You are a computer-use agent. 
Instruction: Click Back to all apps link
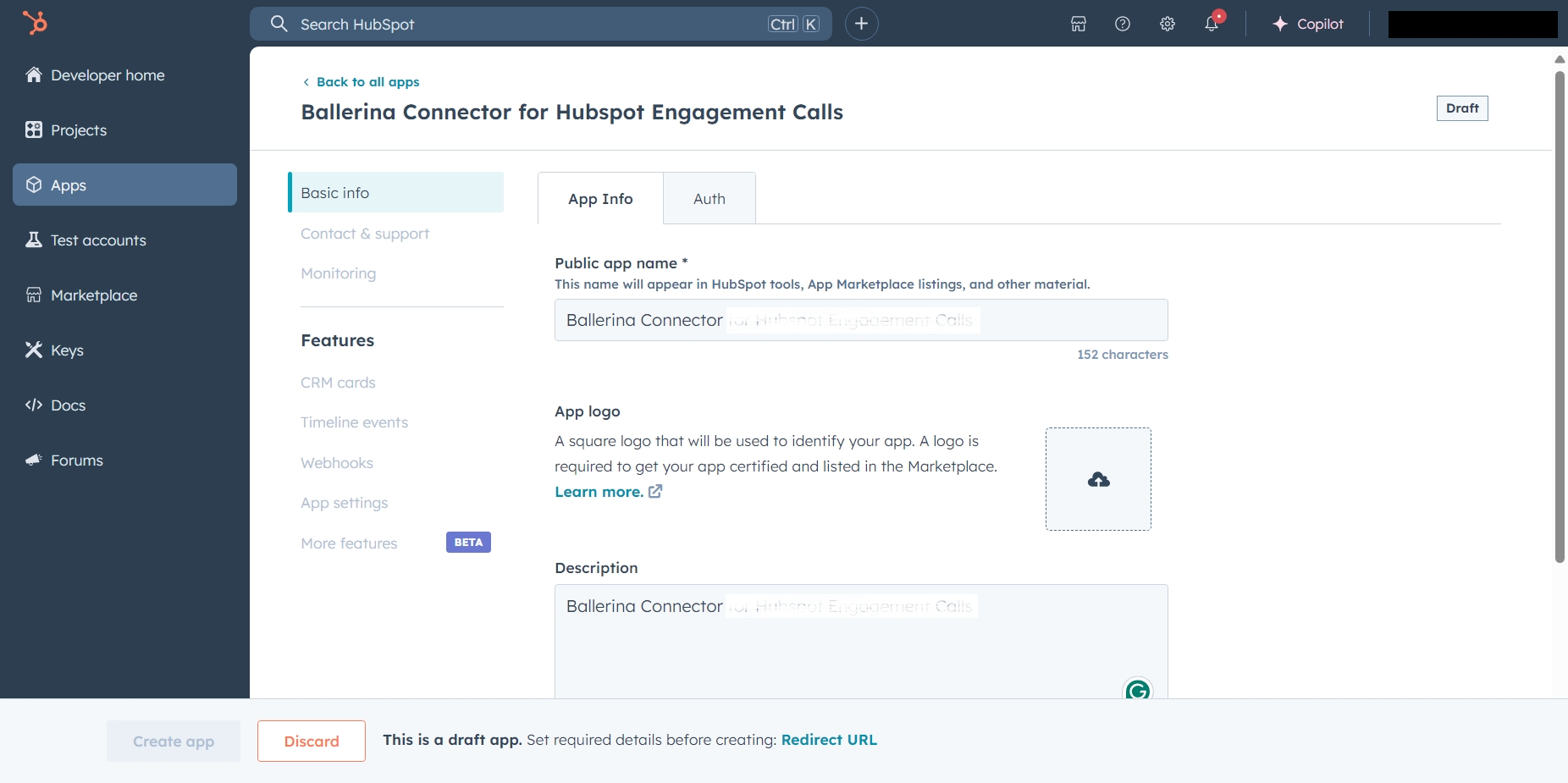[368, 82]
